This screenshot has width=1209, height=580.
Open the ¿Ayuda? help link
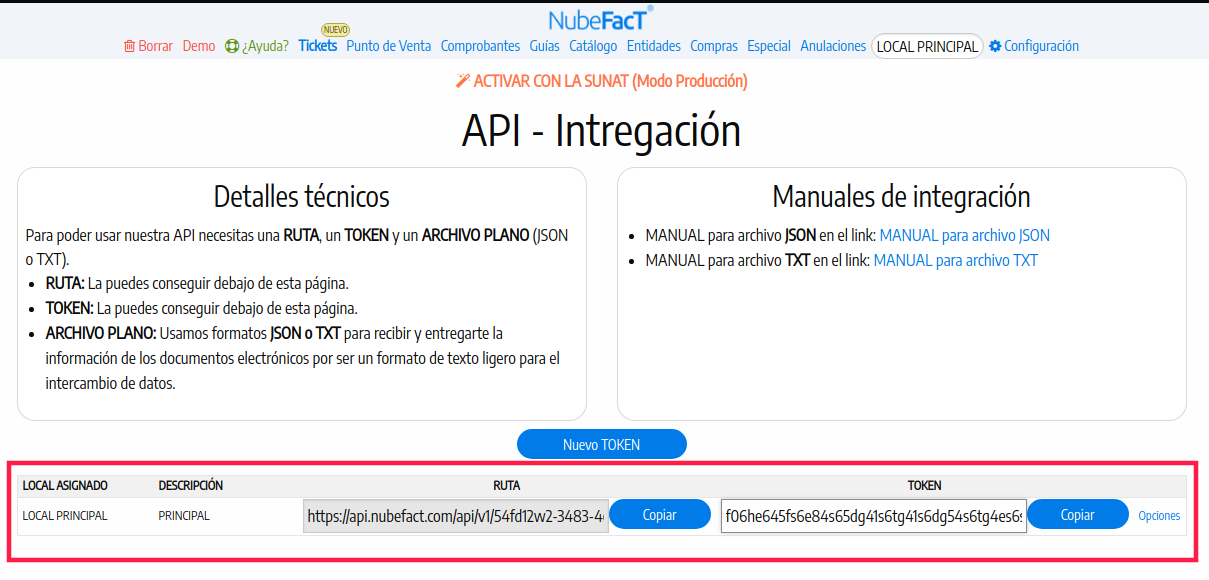[265, 46]
